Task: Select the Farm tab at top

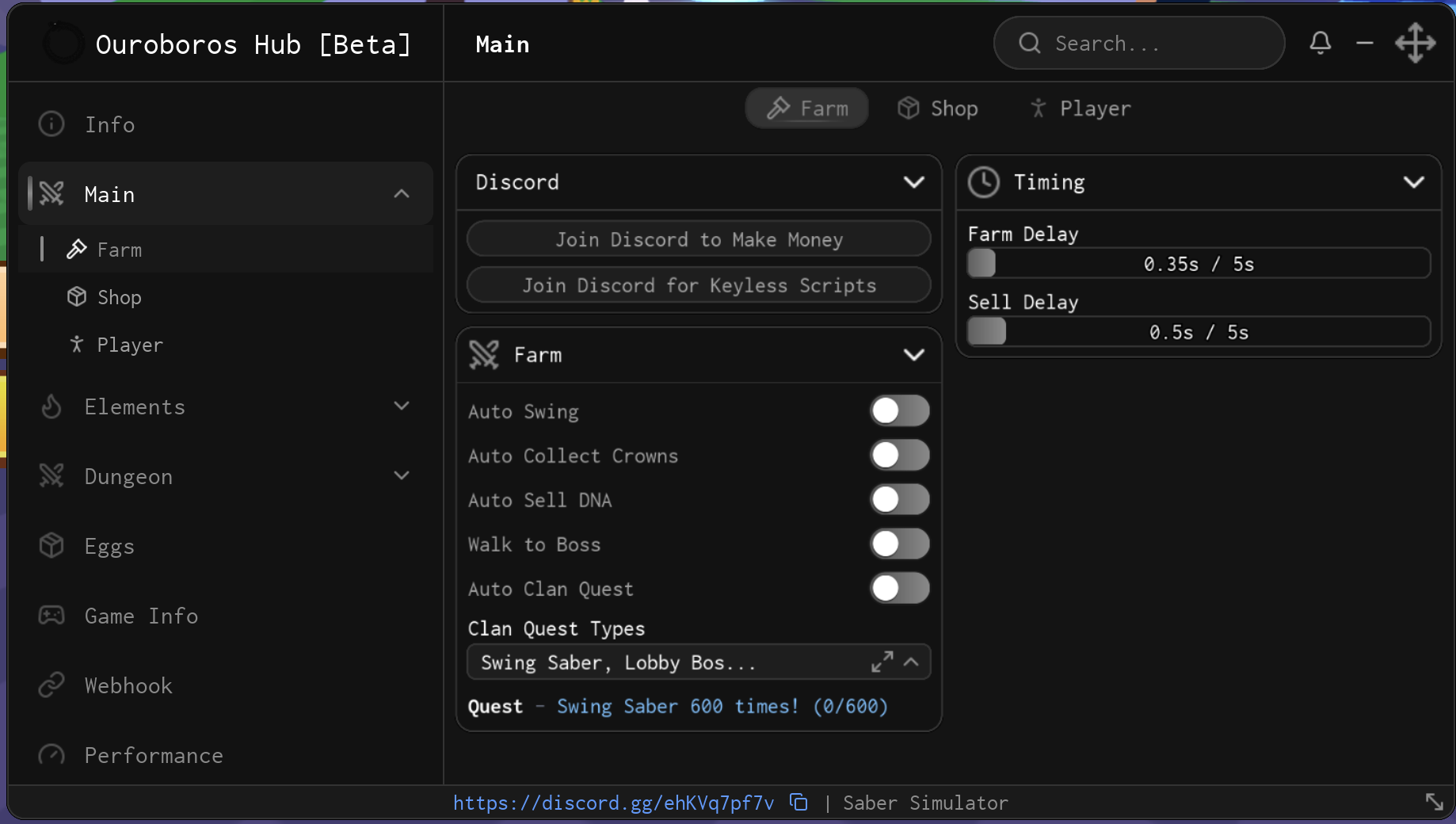Action: [x=806, y=108]
